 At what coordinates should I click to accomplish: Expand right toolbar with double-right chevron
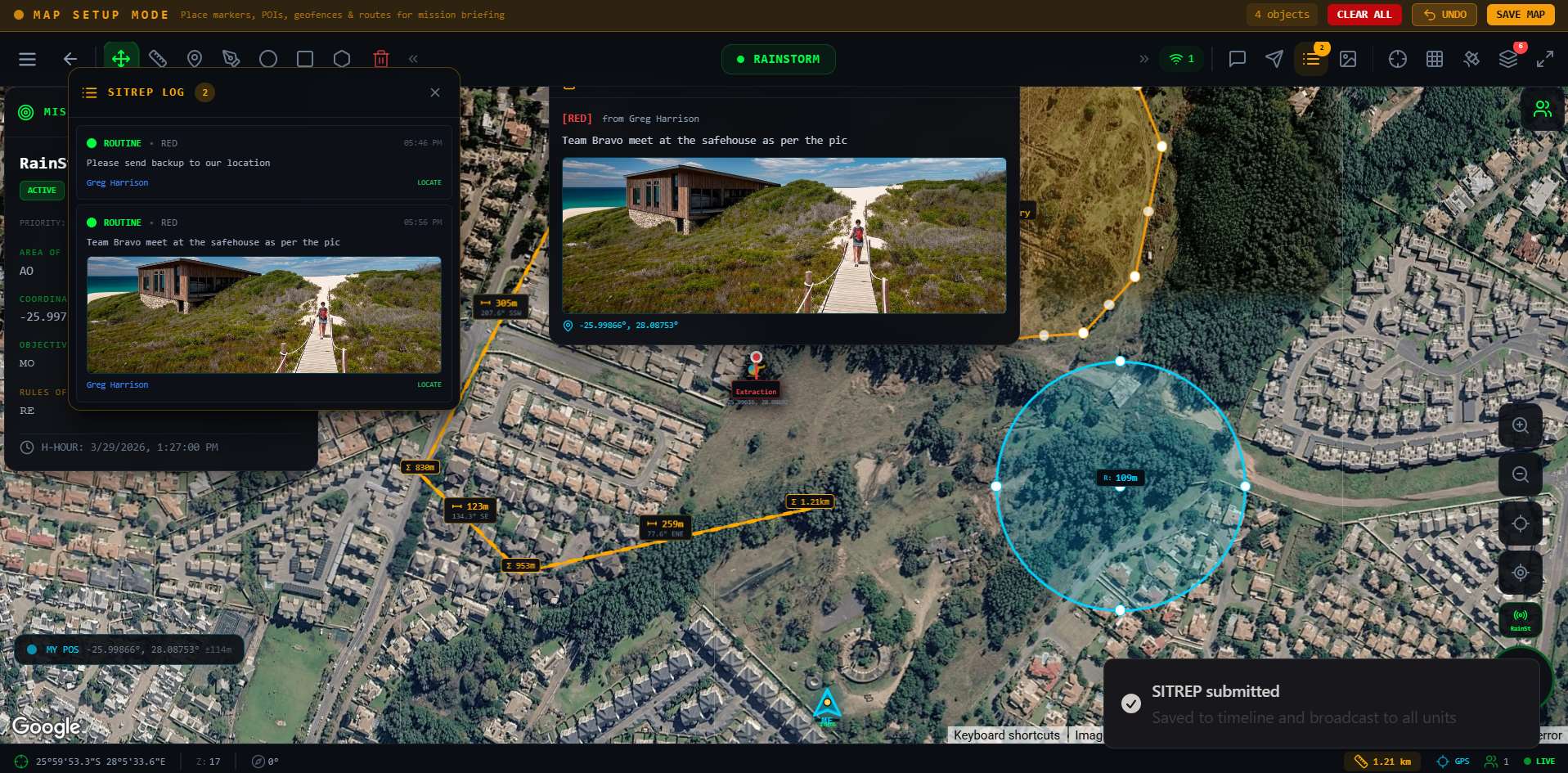[1143, 59]
